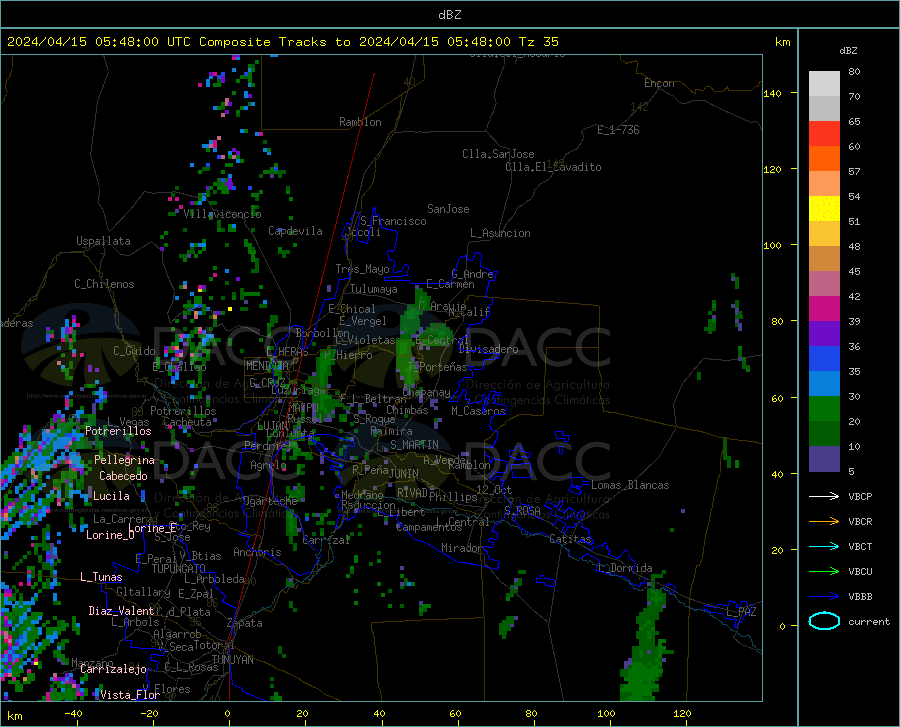The image size is (900, 727).
Task: Click the dBZ header above the color scale
Action: (x=848, y=51)
